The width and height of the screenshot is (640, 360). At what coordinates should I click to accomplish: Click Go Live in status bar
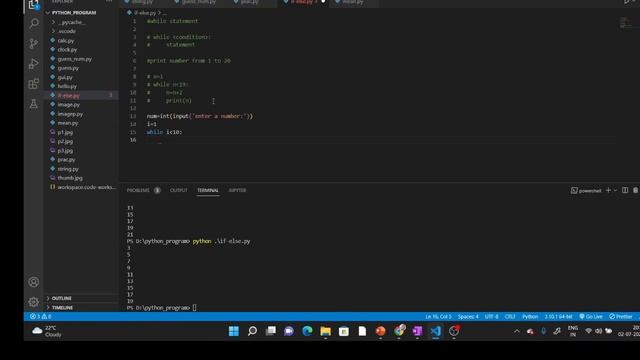(x=591, y=316)
